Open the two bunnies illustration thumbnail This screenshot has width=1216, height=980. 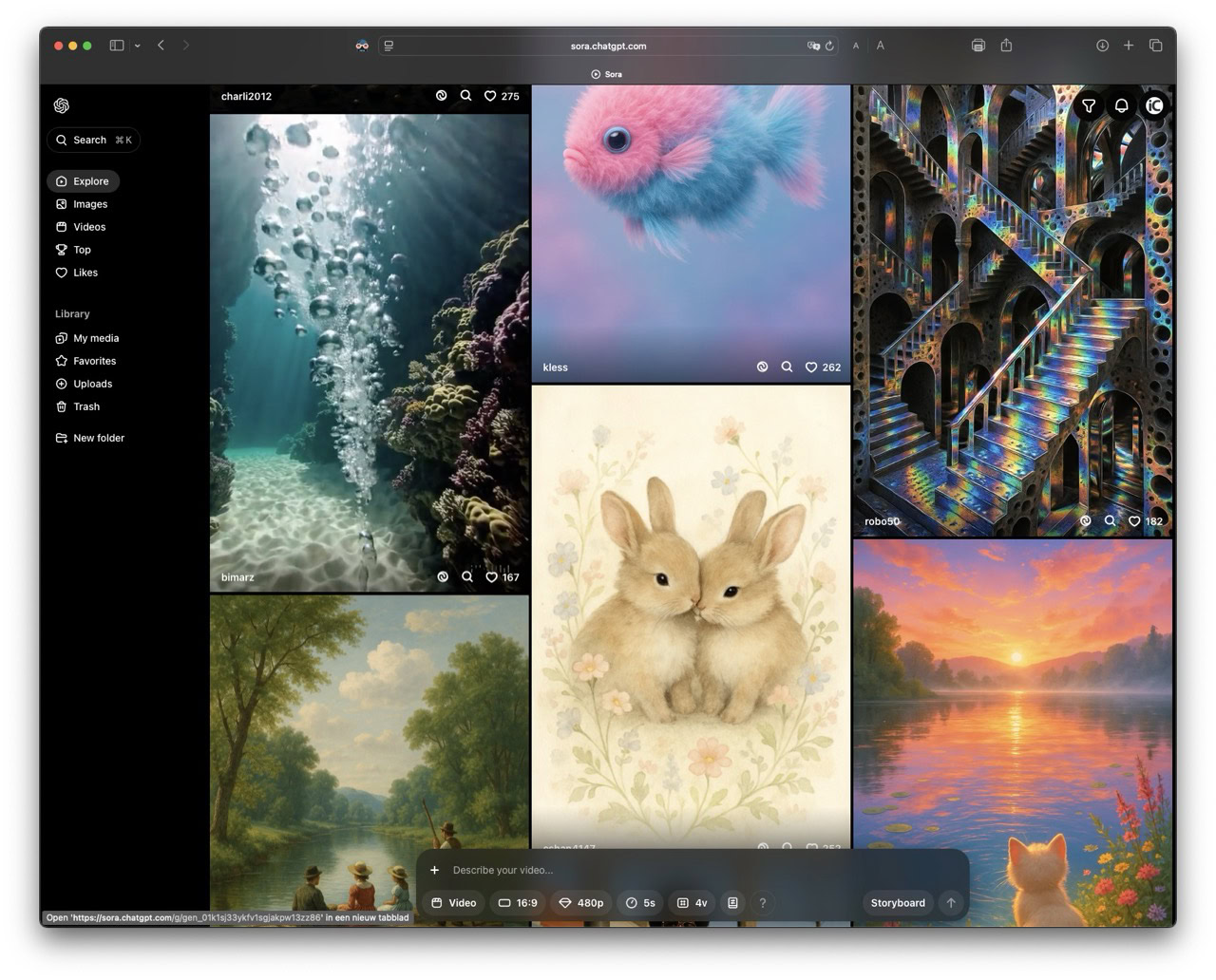click(691, 608)
